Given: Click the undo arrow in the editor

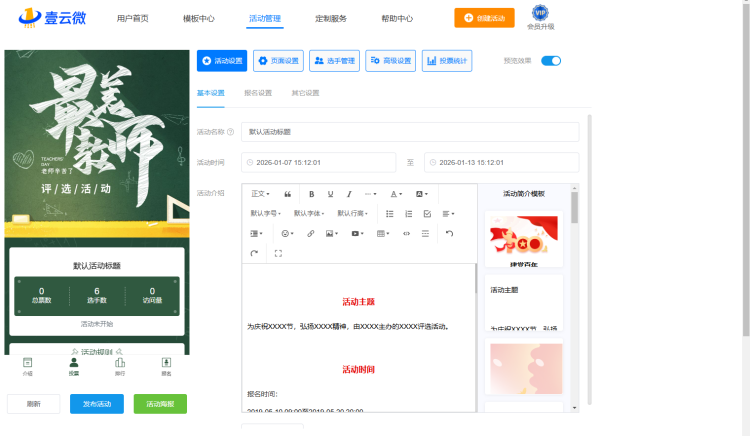Looking at the screenshot, I should click(449, 233).
